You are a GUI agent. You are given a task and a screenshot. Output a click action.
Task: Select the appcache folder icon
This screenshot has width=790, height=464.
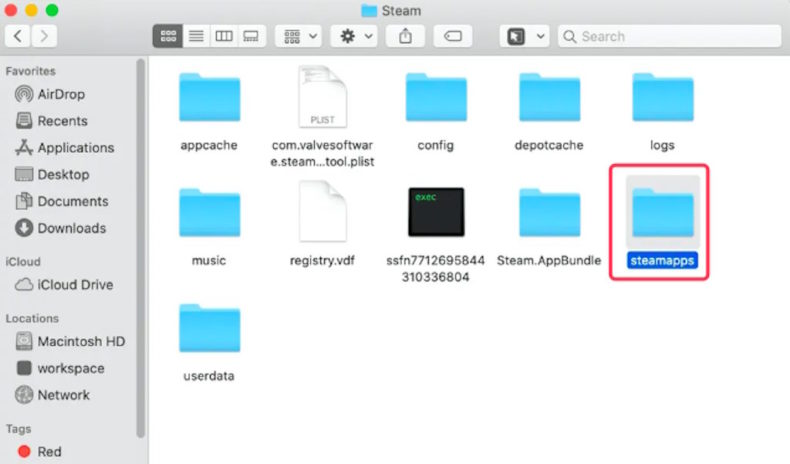coord(210,97)
